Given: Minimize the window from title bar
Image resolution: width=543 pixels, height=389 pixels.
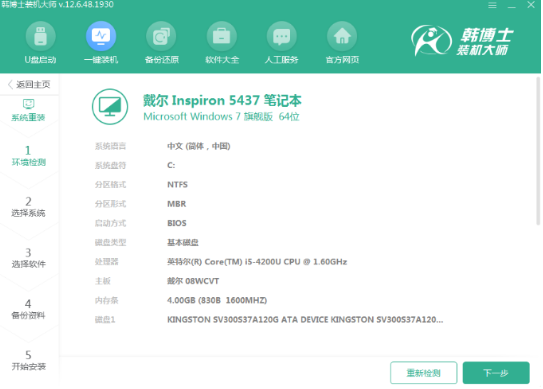Looking at the screenshot, I should point(511,6).
